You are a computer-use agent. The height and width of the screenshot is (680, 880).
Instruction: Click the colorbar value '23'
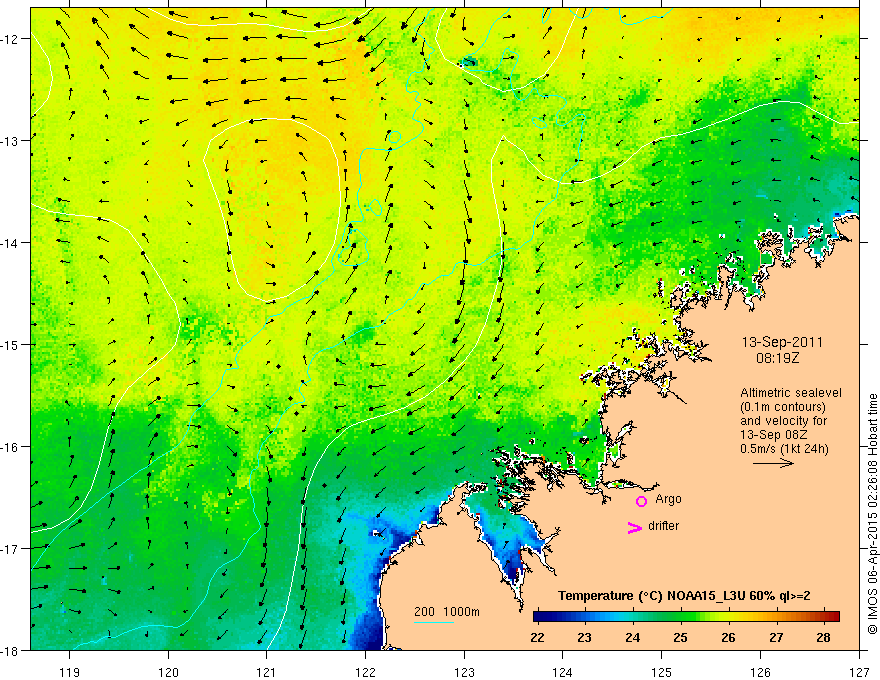pos(585,637)
